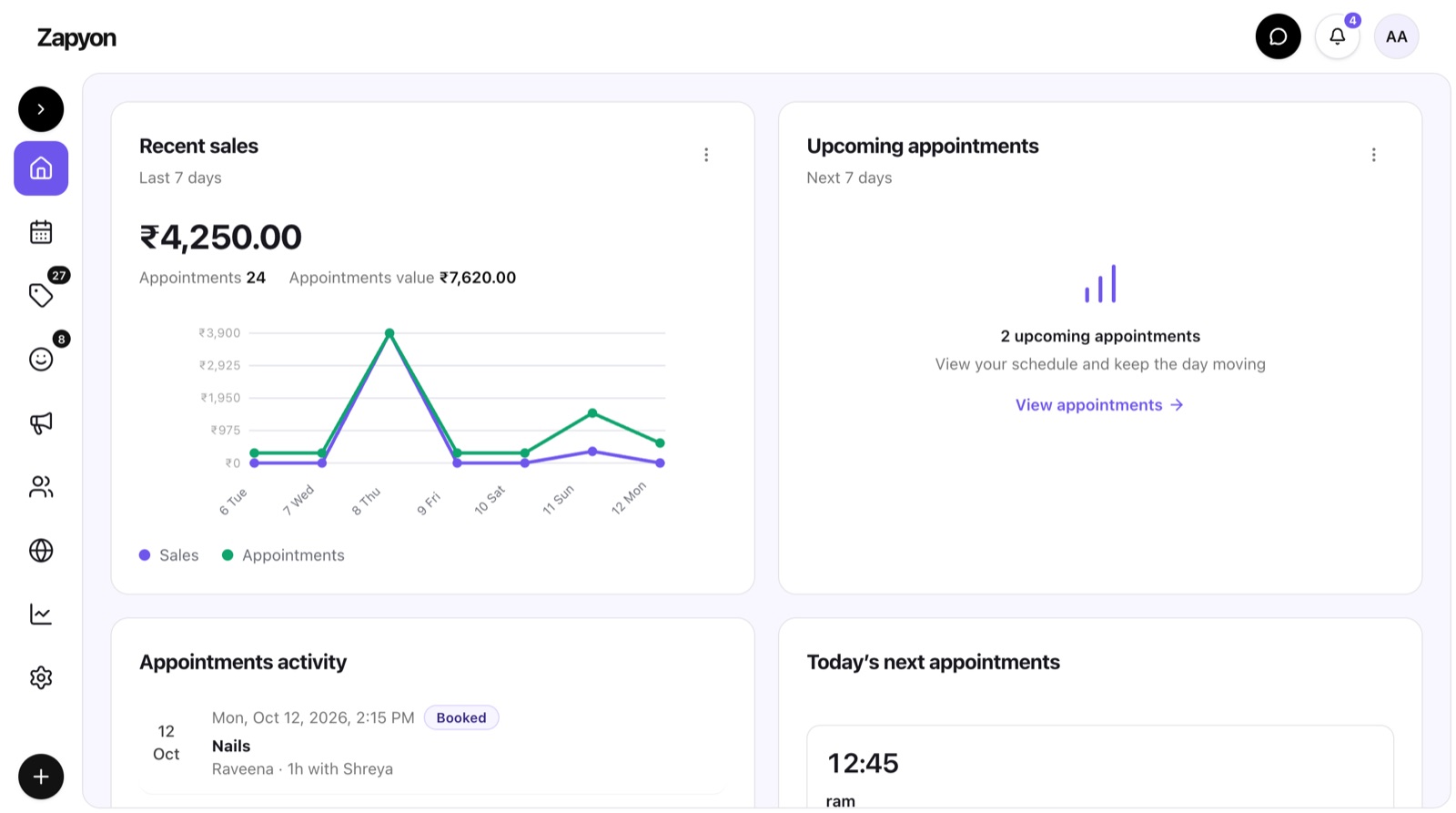
Task: Expand the sidebar with the arrow button
Action: (41, 109)
